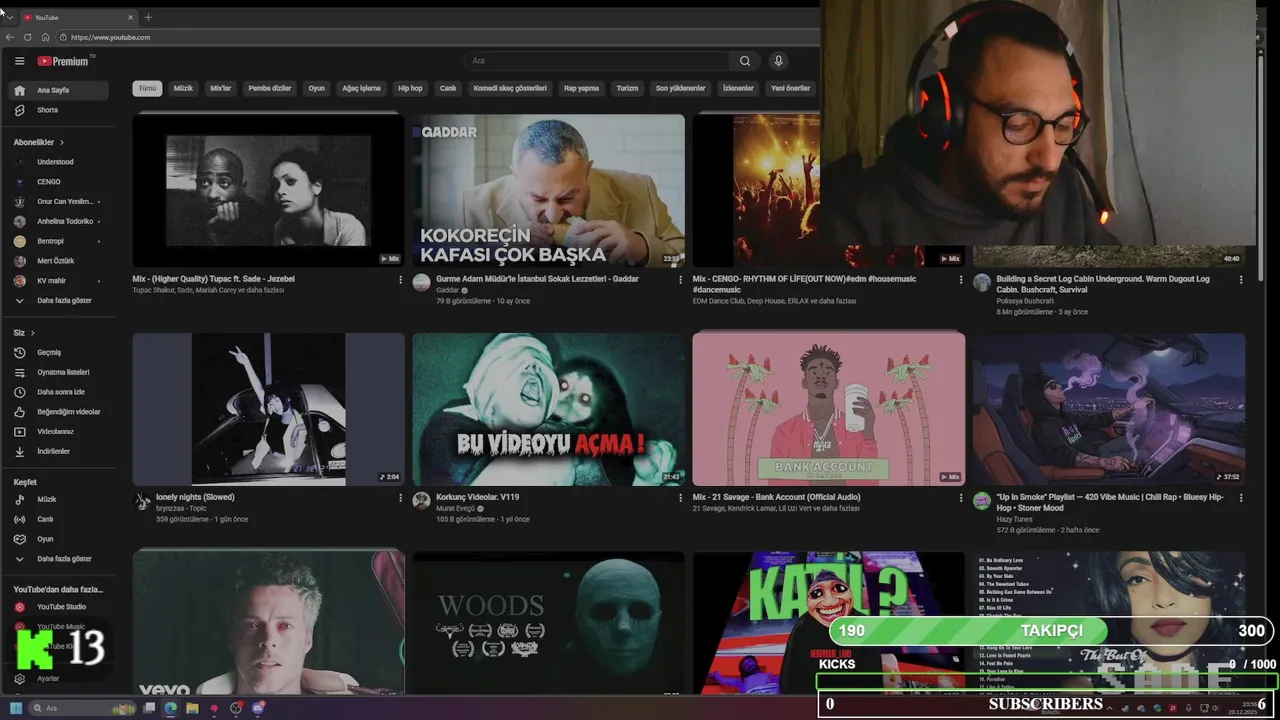
Task: Open Task View on the taskbar
Action: coord(149,708)
